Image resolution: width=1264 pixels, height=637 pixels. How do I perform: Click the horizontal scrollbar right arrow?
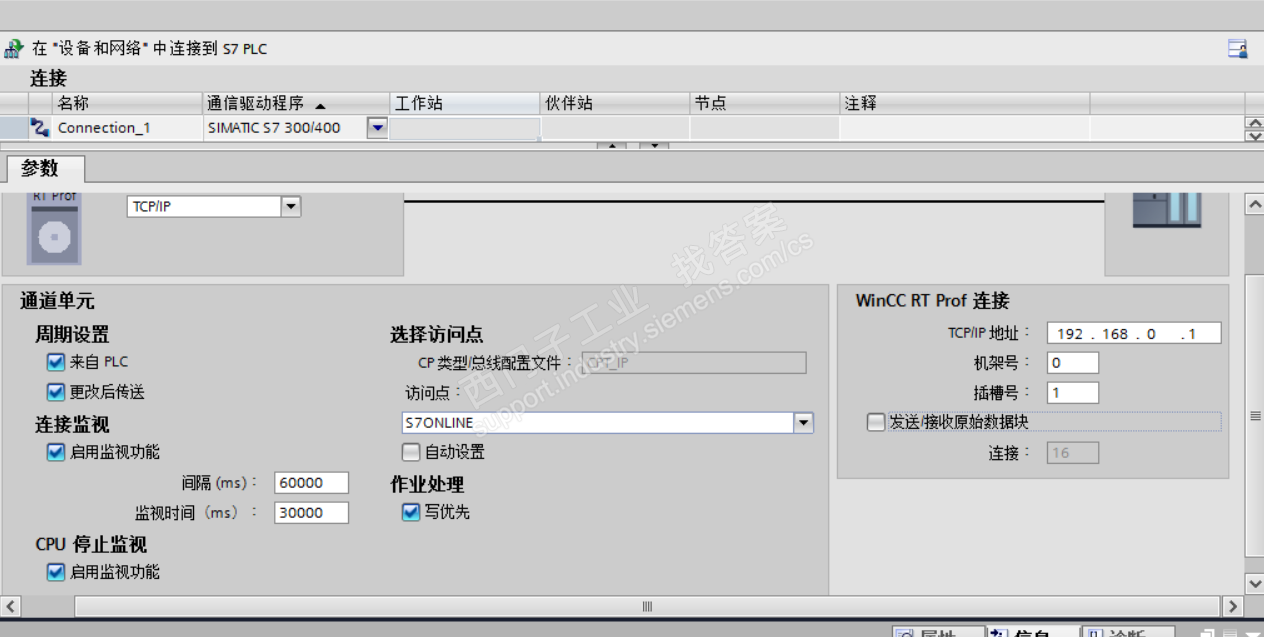pos(1233,606)
